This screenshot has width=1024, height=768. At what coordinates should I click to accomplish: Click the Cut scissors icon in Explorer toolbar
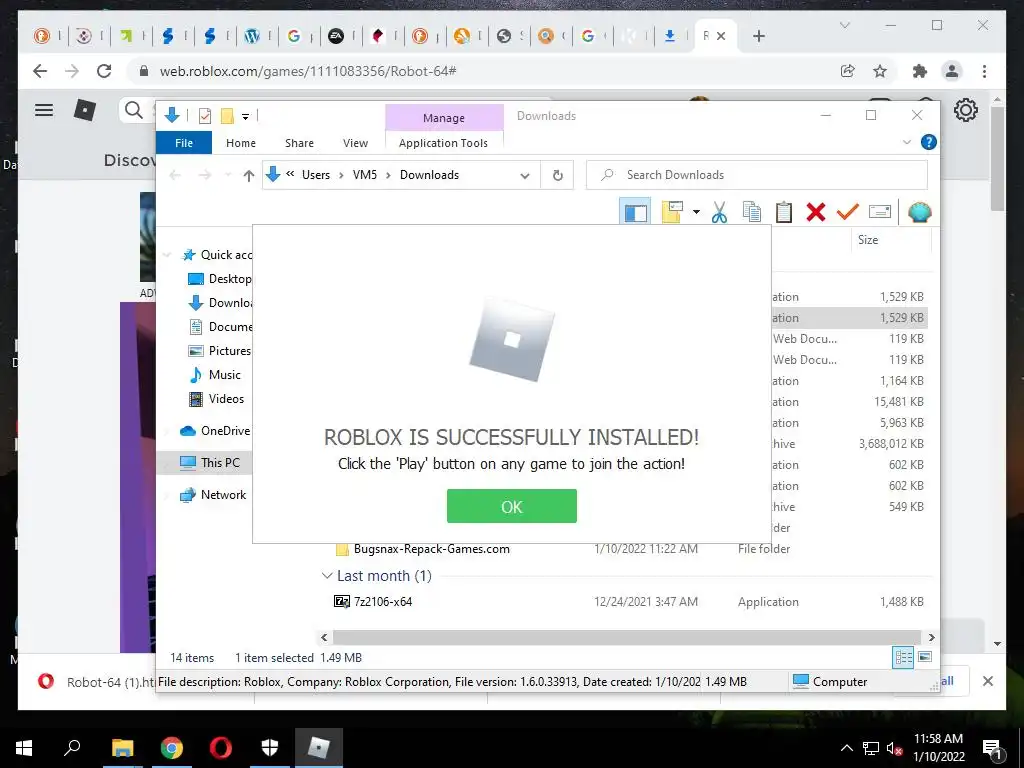click(719, 212)
